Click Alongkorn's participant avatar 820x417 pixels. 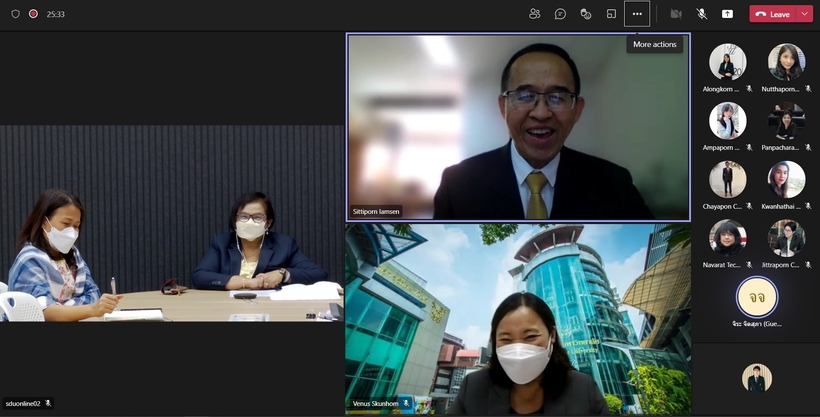[x=727, y=62]
